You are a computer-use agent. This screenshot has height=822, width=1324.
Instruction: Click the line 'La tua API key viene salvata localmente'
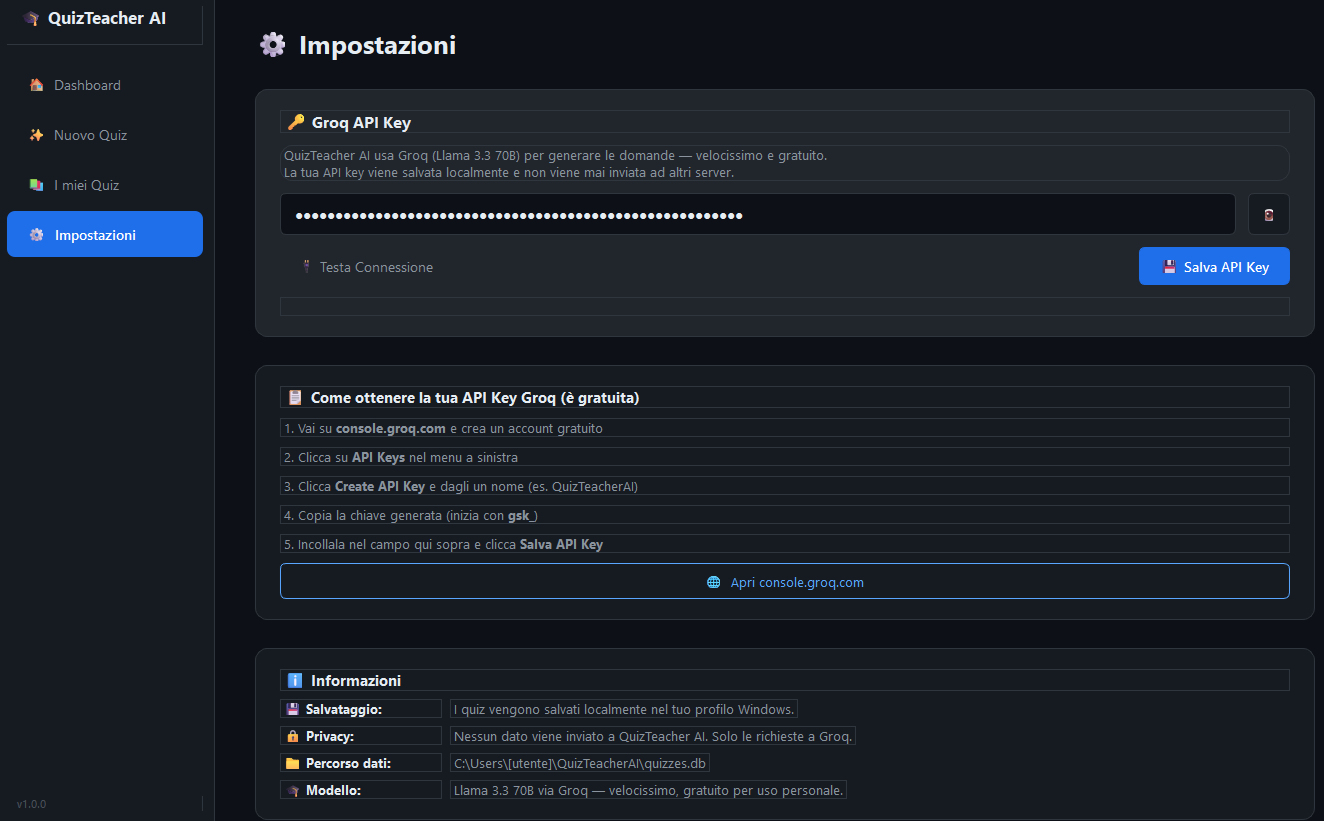pos(509,173)
